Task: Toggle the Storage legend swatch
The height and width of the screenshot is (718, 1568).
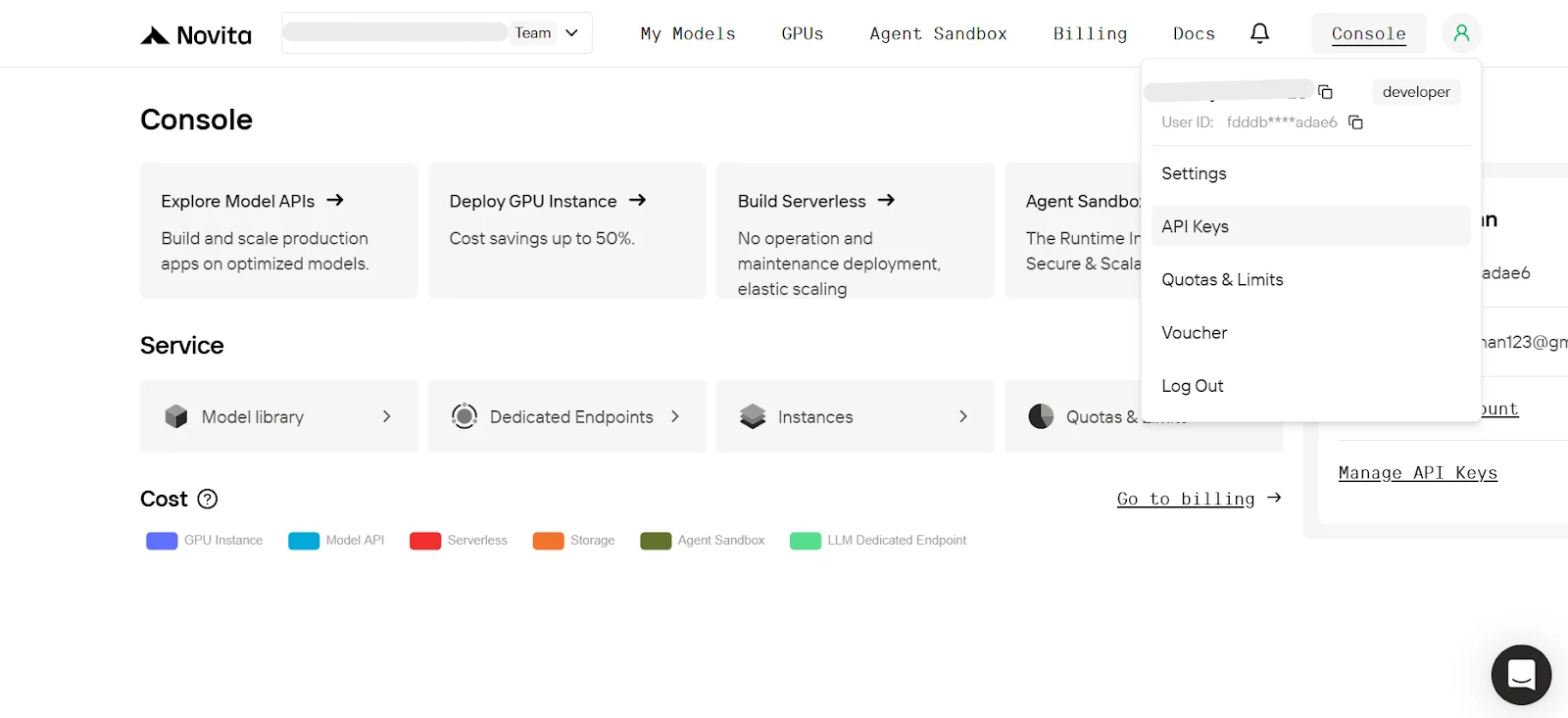Action: (548, 541)
